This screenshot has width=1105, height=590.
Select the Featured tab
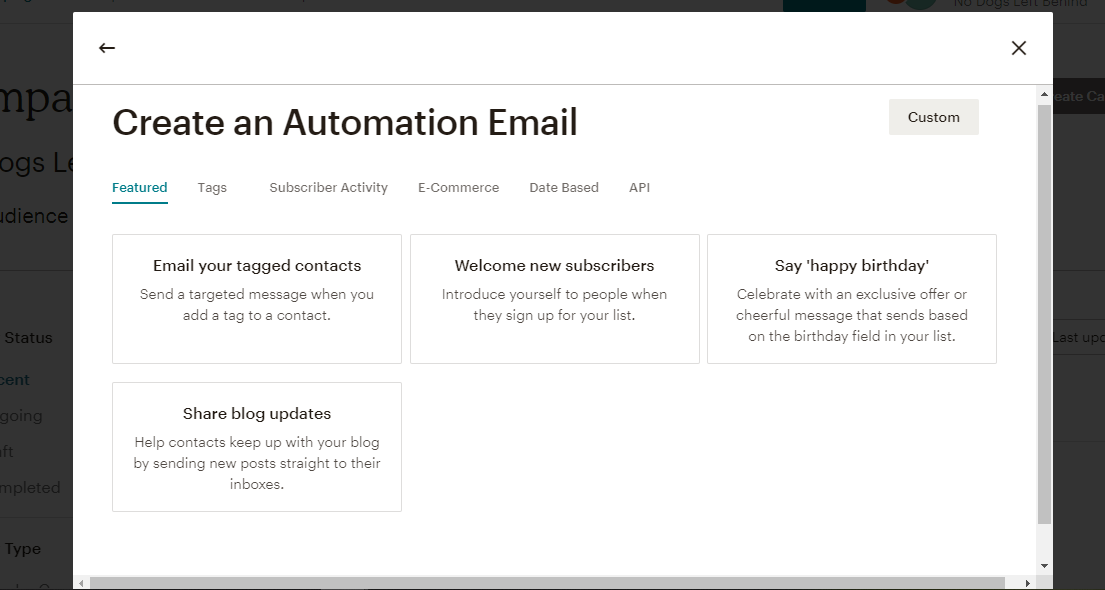[140, 188]
